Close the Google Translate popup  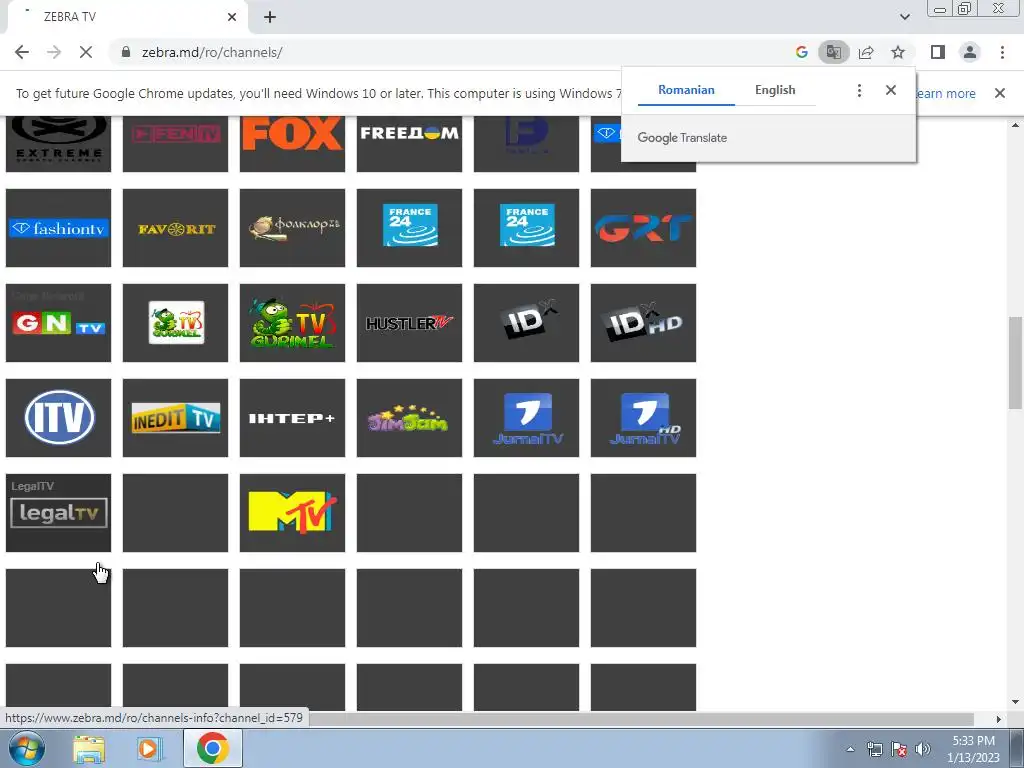[891, 90]
